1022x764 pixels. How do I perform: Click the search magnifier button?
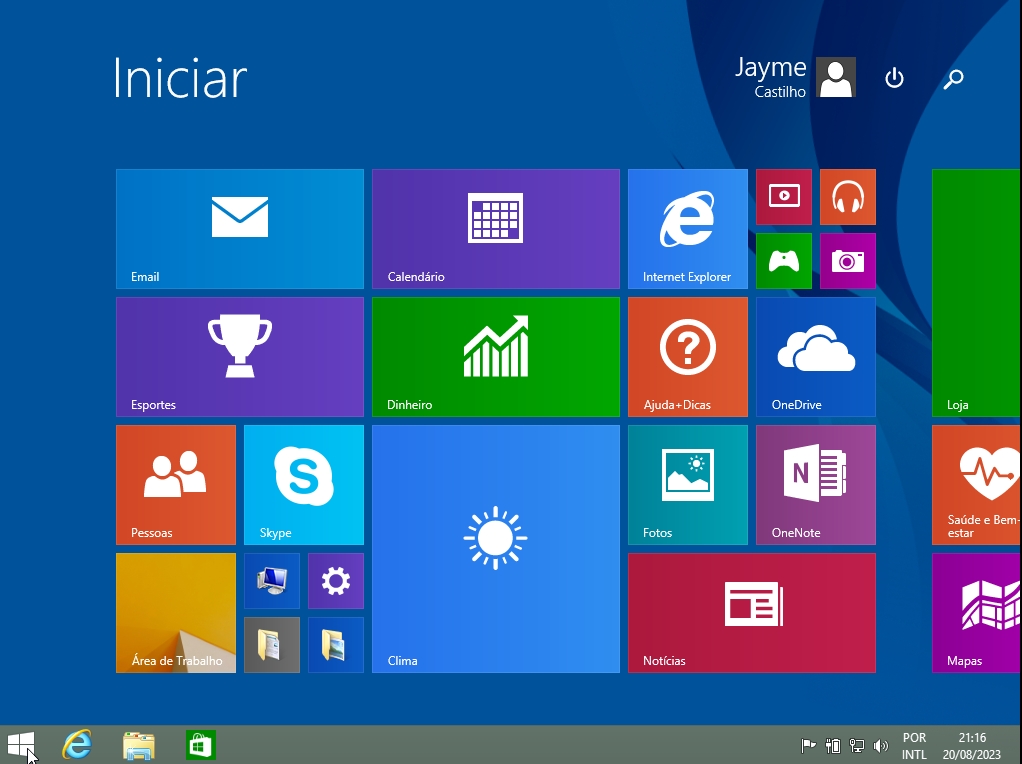(x=953, y=78)
